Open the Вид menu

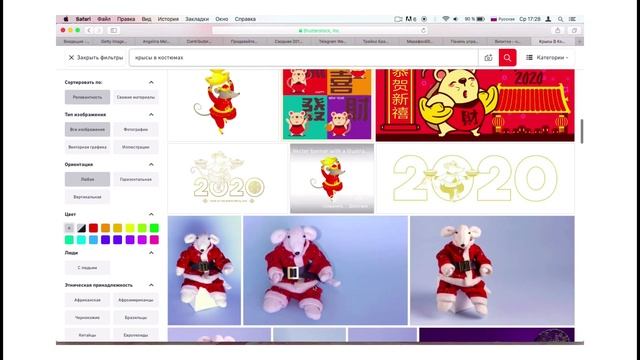coord(147,19)
